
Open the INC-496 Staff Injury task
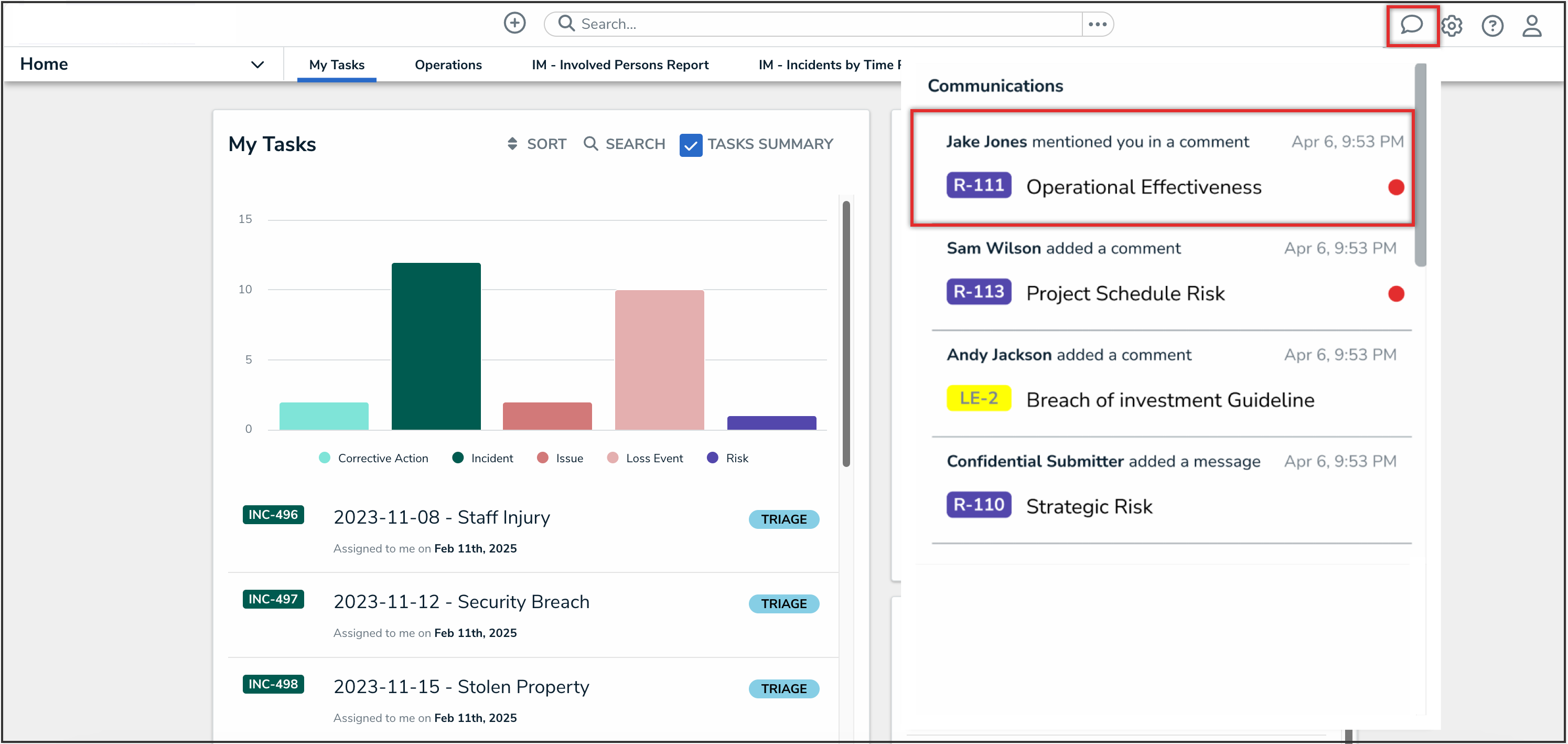click(442, 517)
